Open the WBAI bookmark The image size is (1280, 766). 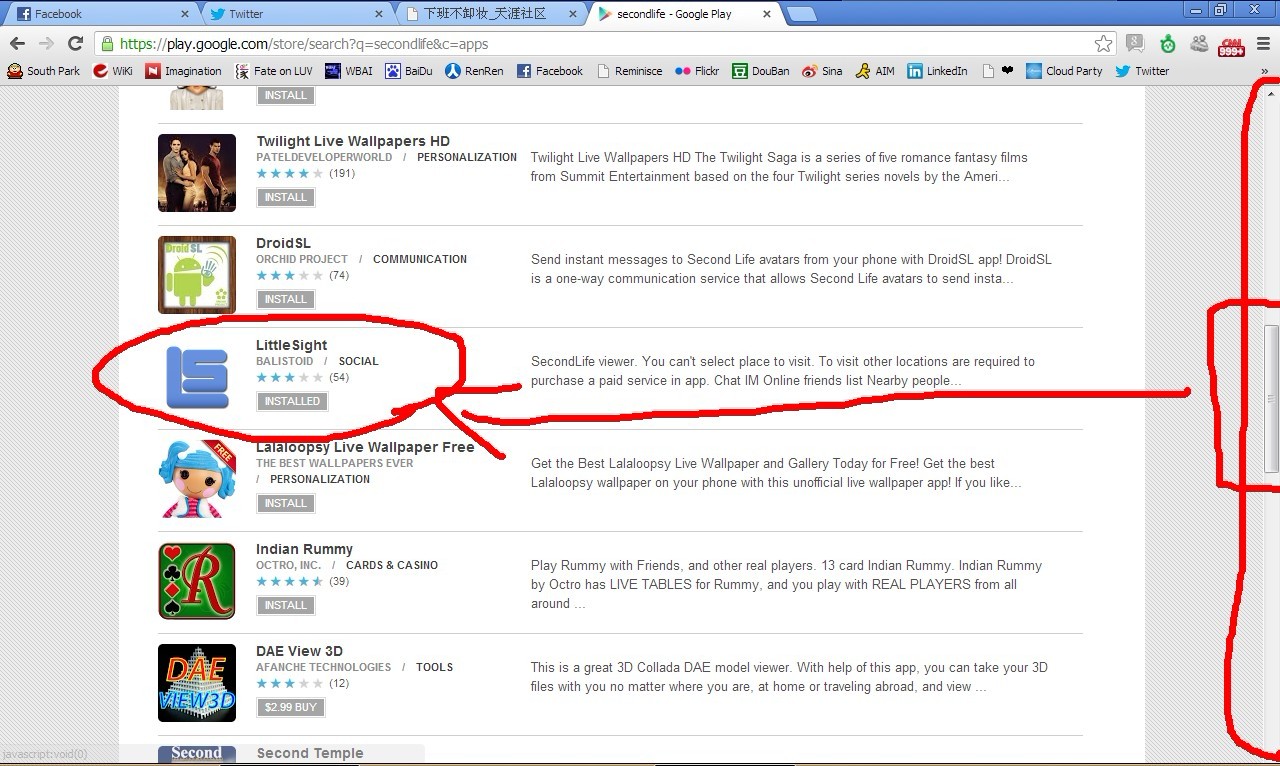[348, 71]
